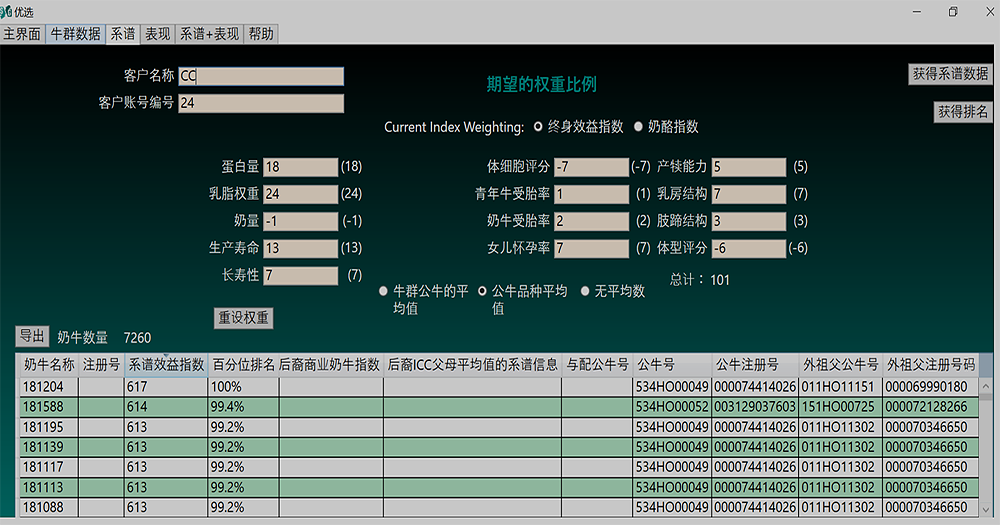This screenshot has width=1000, height=525.
Task: Open the 系谱+表现 tab
Action: coord(209,33)
